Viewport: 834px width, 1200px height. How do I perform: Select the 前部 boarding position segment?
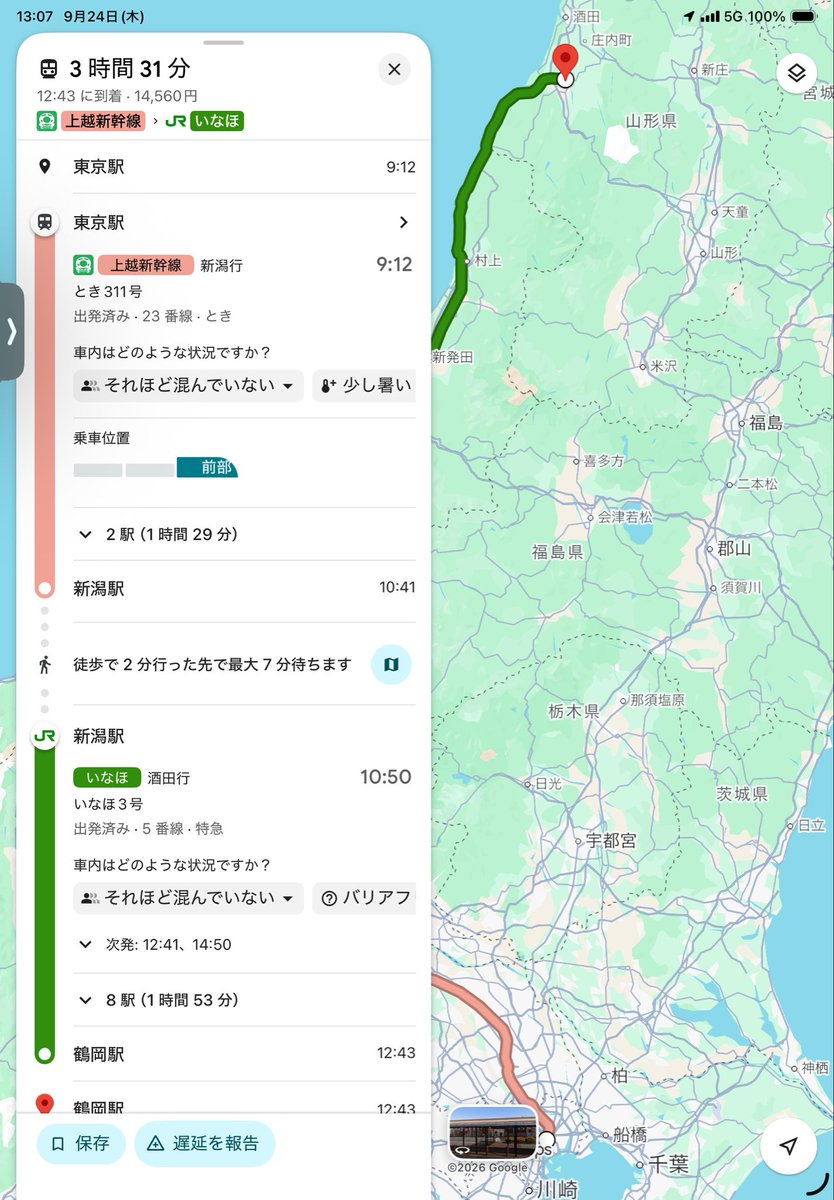tap(207, 467)
